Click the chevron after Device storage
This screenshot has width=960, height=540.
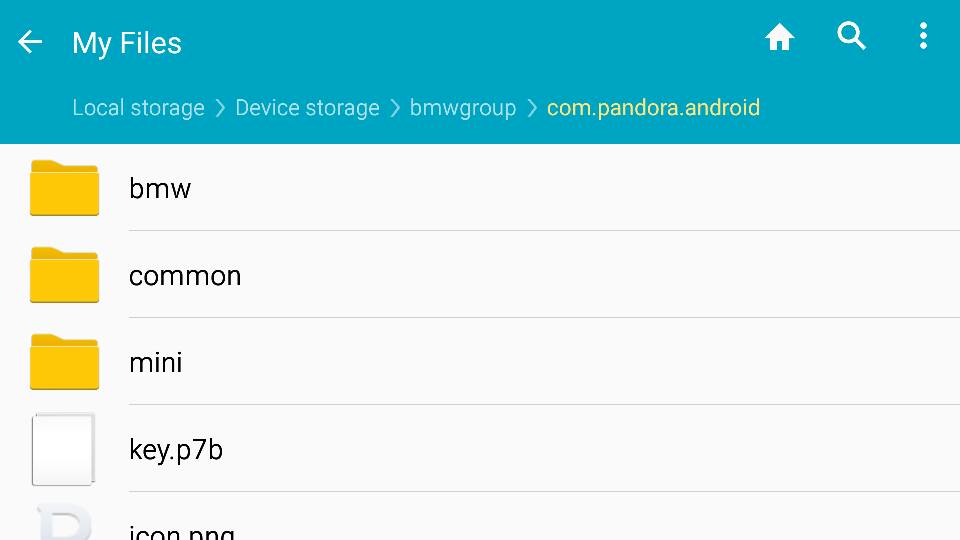[x=396, y=108]
